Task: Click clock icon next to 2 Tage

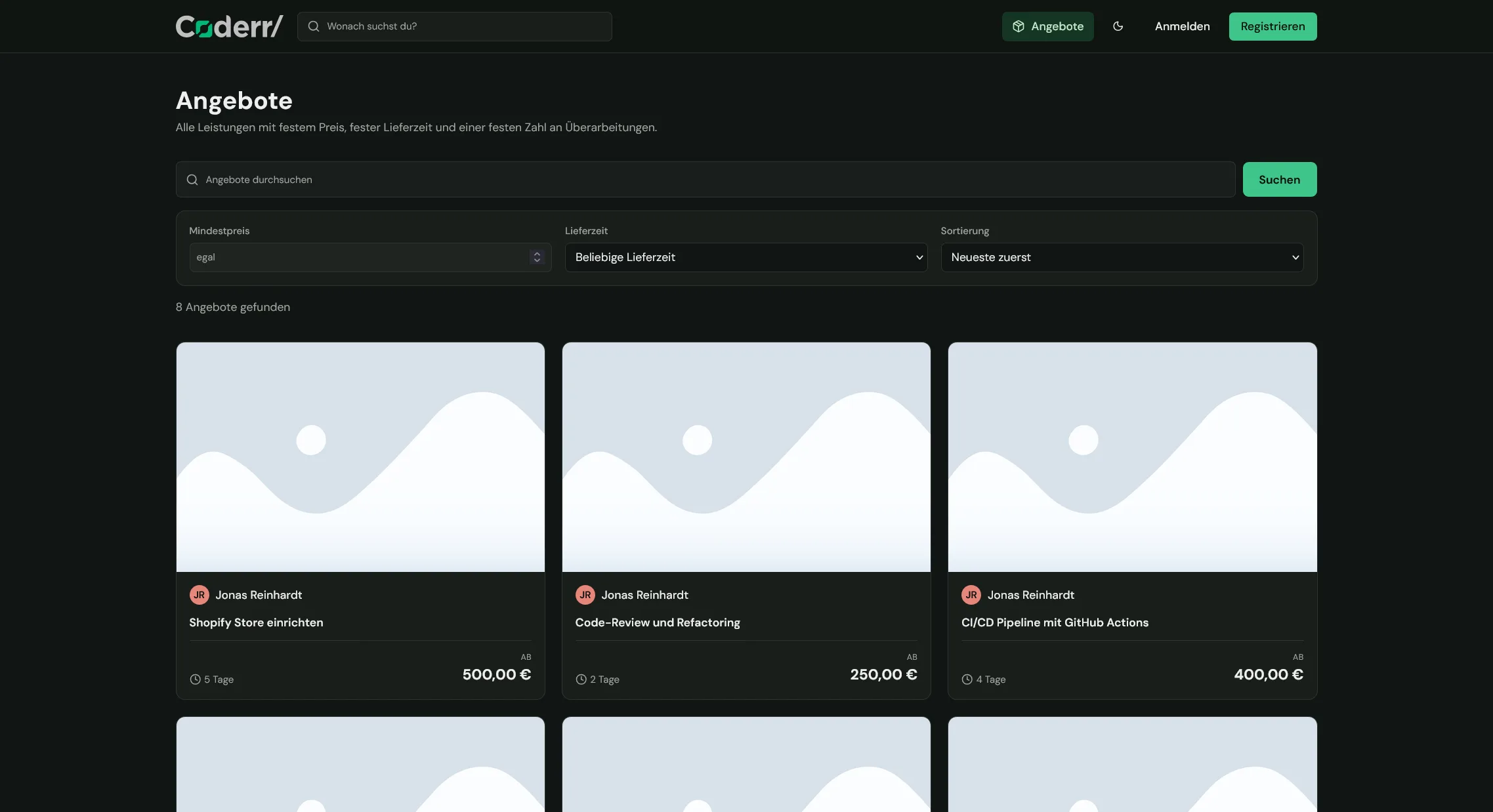Action: [581, 680]
